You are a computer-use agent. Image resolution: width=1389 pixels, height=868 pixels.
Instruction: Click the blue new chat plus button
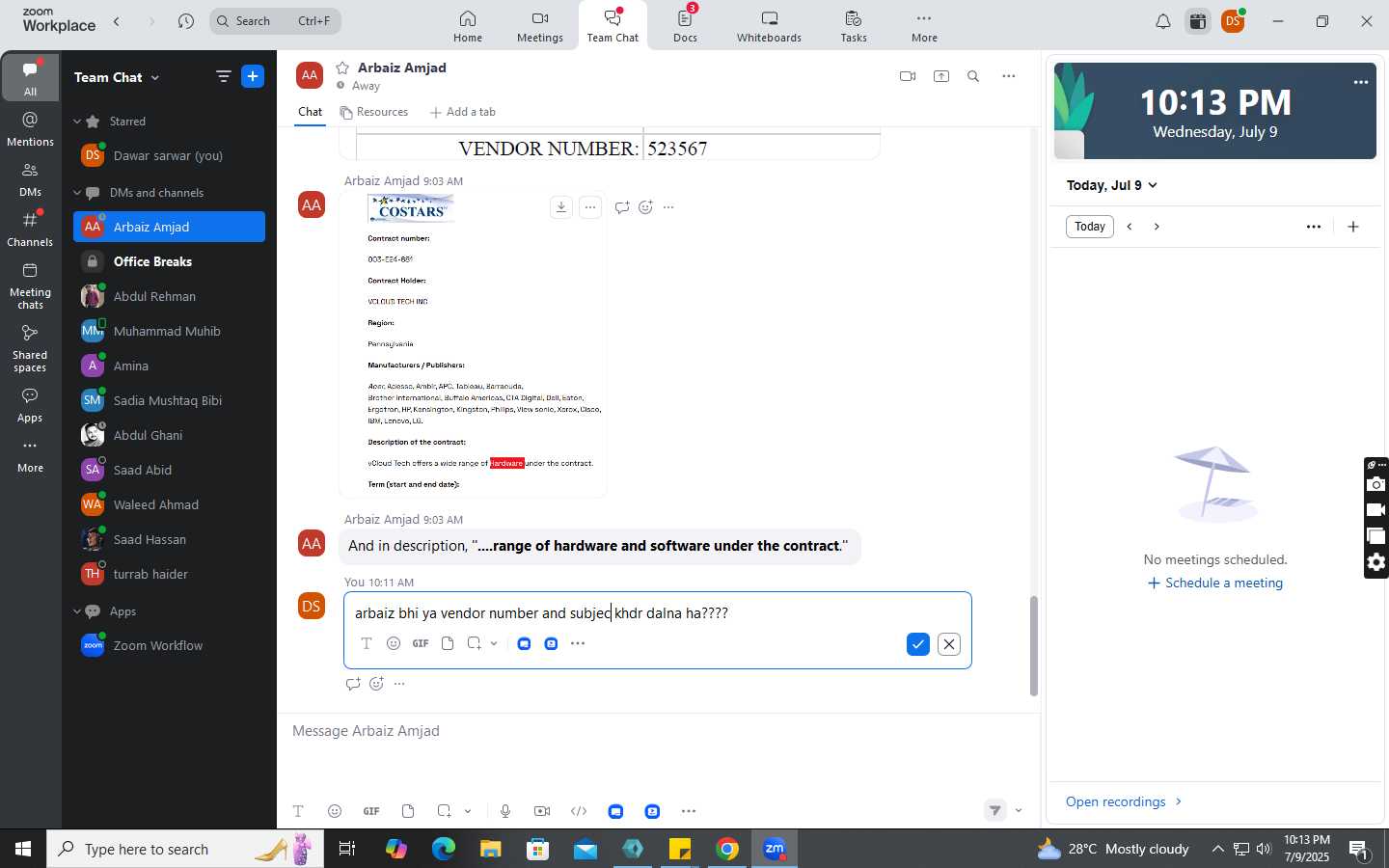253,76
